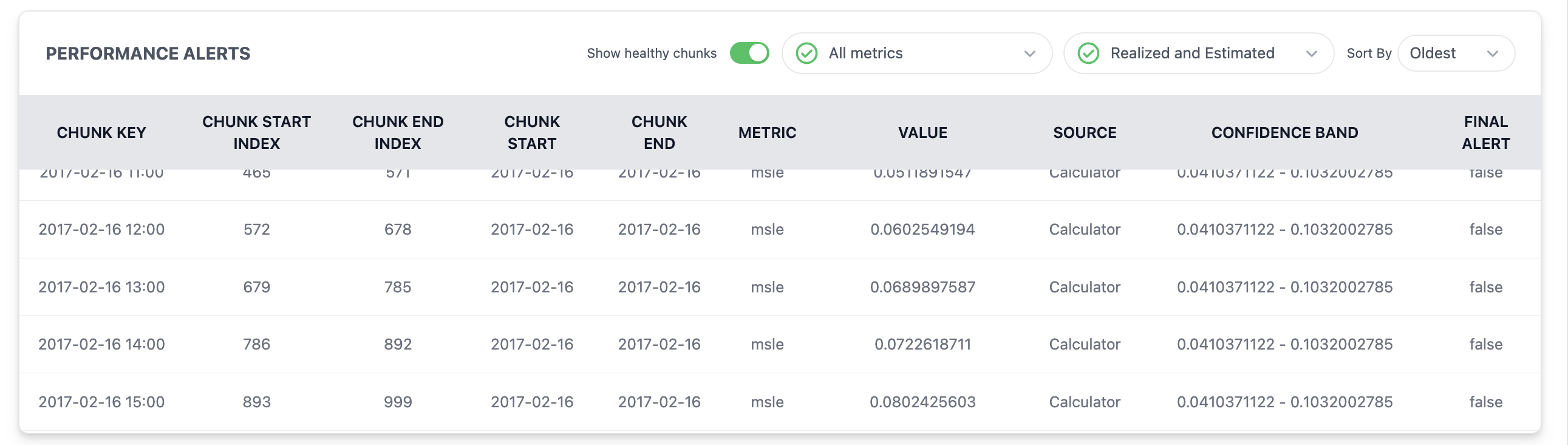
Task: Click false final alert in 15:00 row
Action: pos(1486,402)
